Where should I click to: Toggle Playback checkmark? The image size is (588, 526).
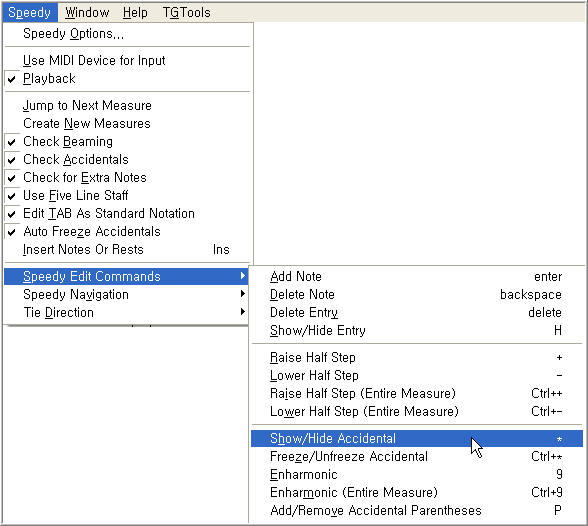pyautogui.click(x=128, y=79)
